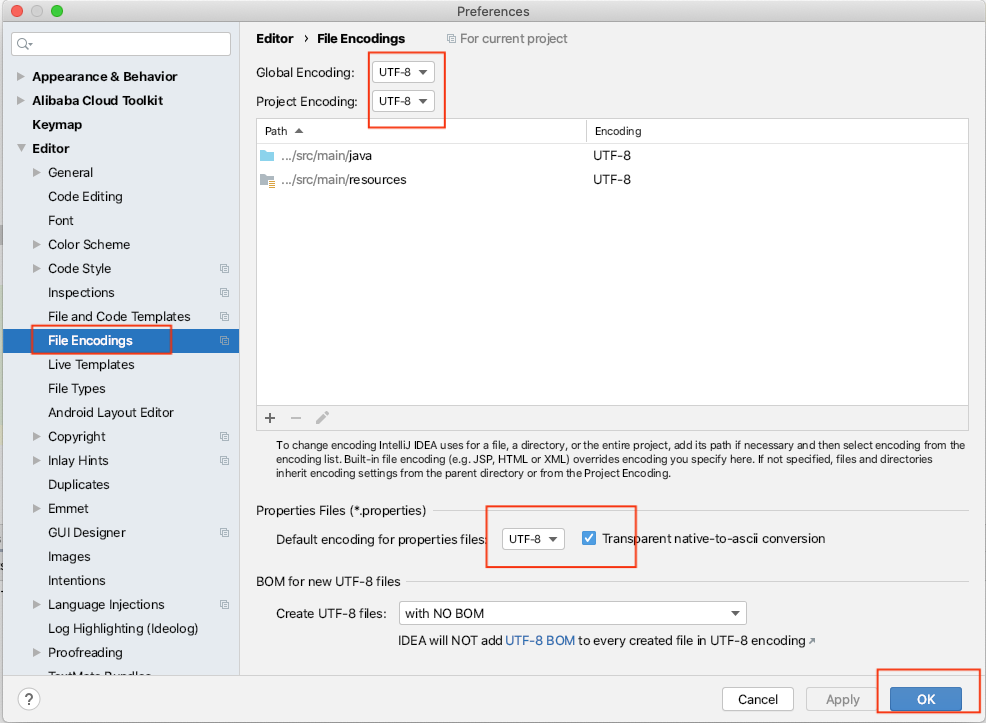This screenshot has height=723, width=986.
Task: Click project-level icon next to Code Style
Action: tap(224, 269)
